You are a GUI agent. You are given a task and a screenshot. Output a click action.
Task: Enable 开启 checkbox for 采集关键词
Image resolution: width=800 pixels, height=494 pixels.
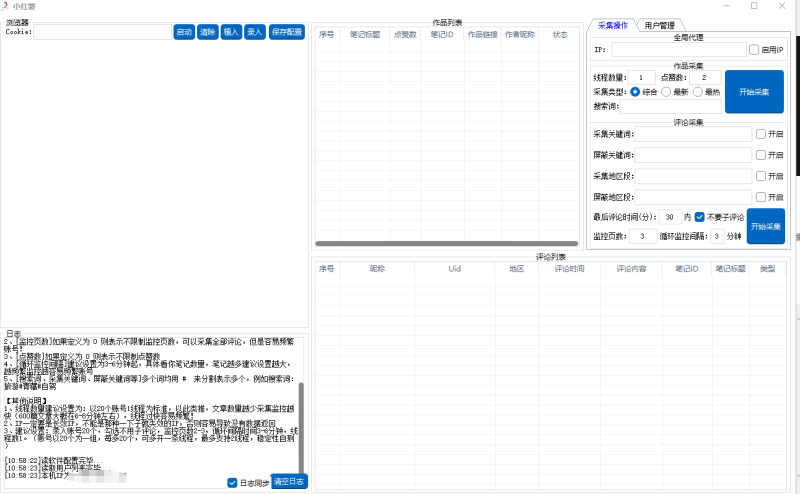[x=761, y=134]
